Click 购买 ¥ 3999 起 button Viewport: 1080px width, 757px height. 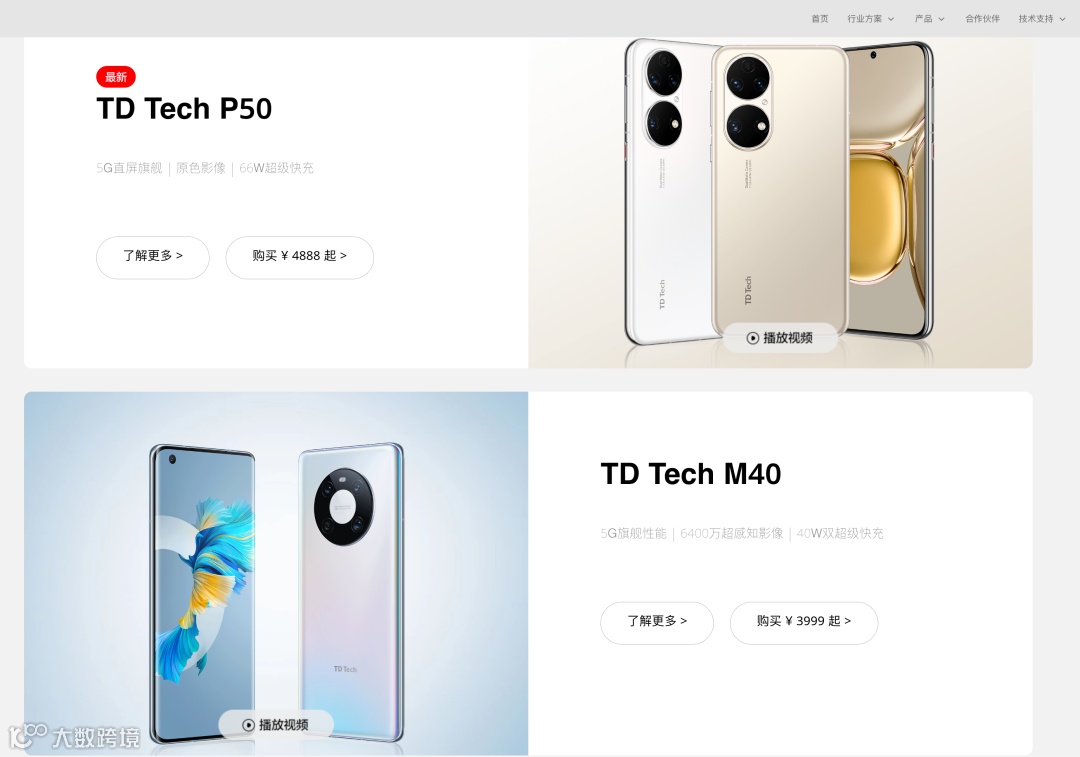tap(804, 623)
